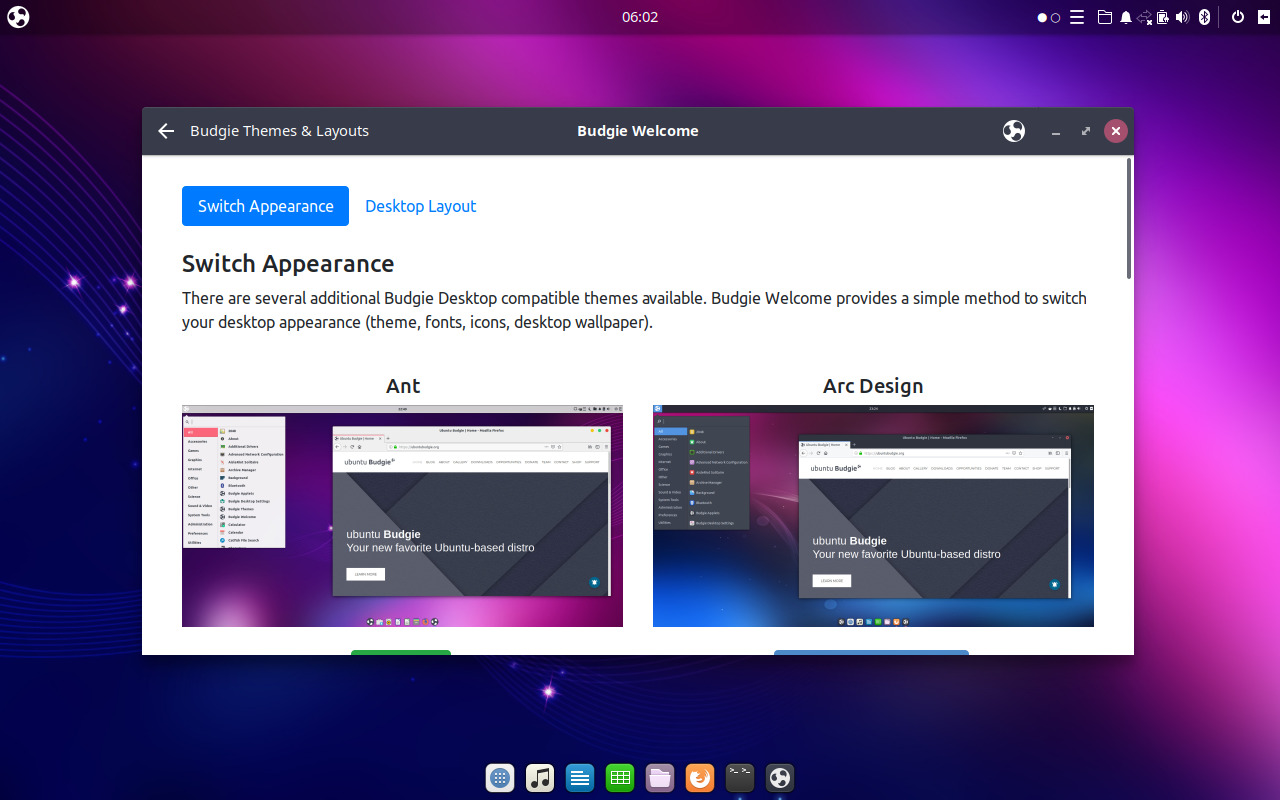
Task: Open the network status indicator
Action: coord(1145,17)
